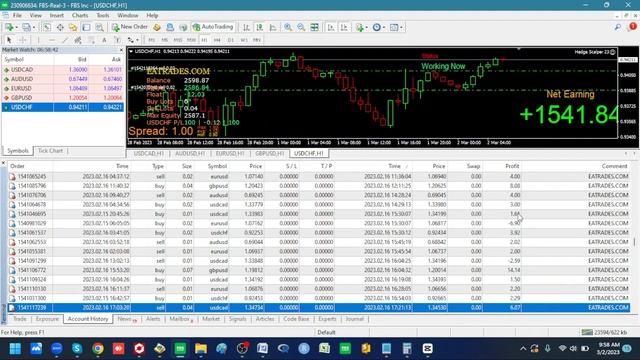Screen dimensions: 640x360
Task: Open MetaEditor from the toolbar
Action: (157, 27)
